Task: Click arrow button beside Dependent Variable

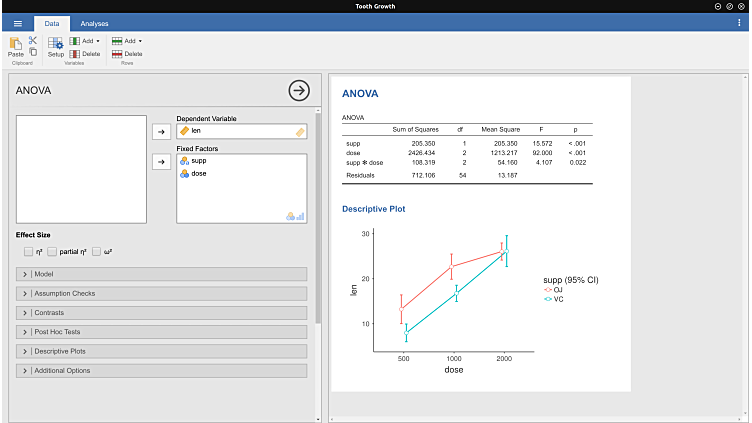Action: [160, 131]
